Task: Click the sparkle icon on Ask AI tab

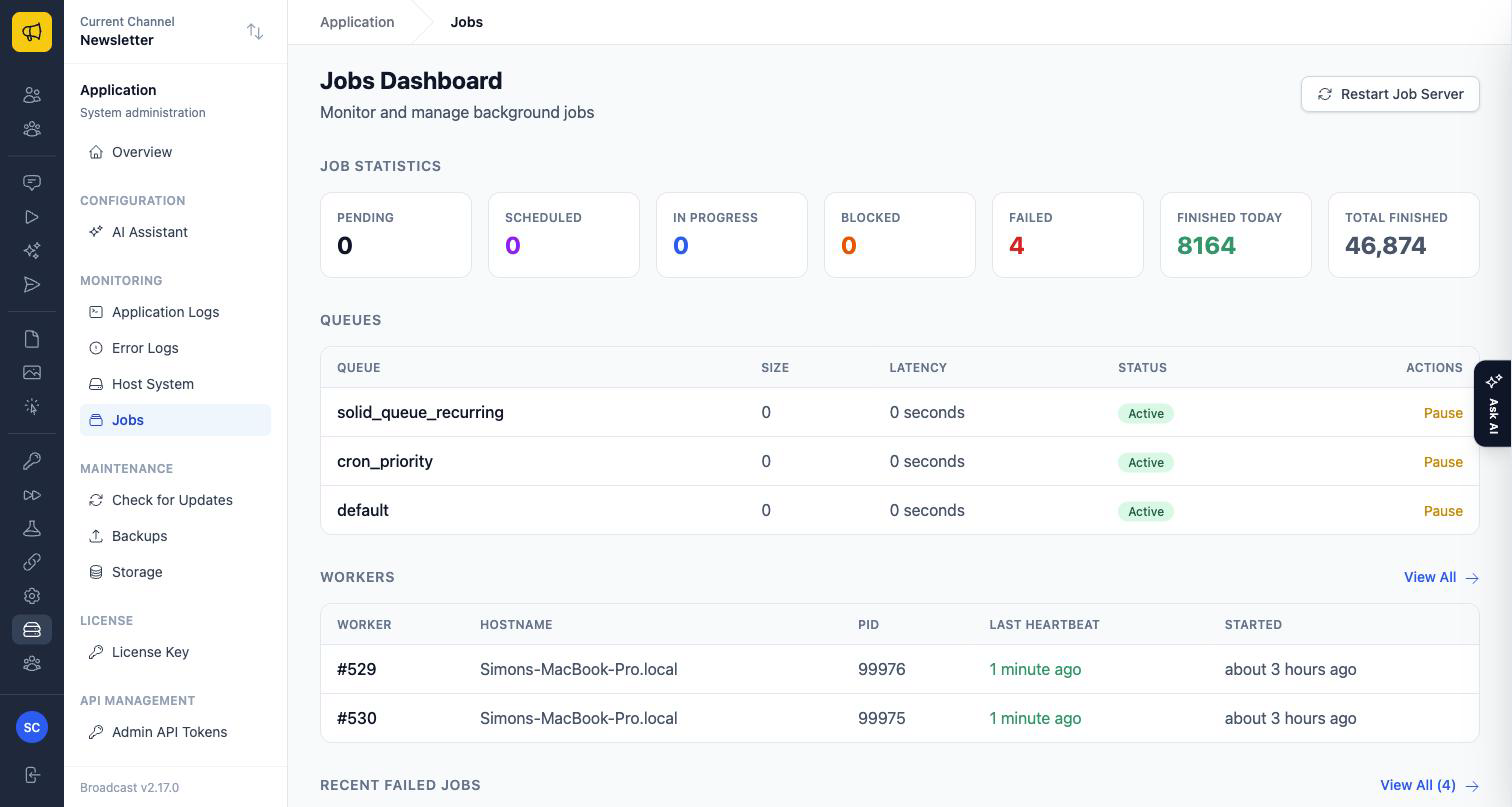Action: [1493, 381]
